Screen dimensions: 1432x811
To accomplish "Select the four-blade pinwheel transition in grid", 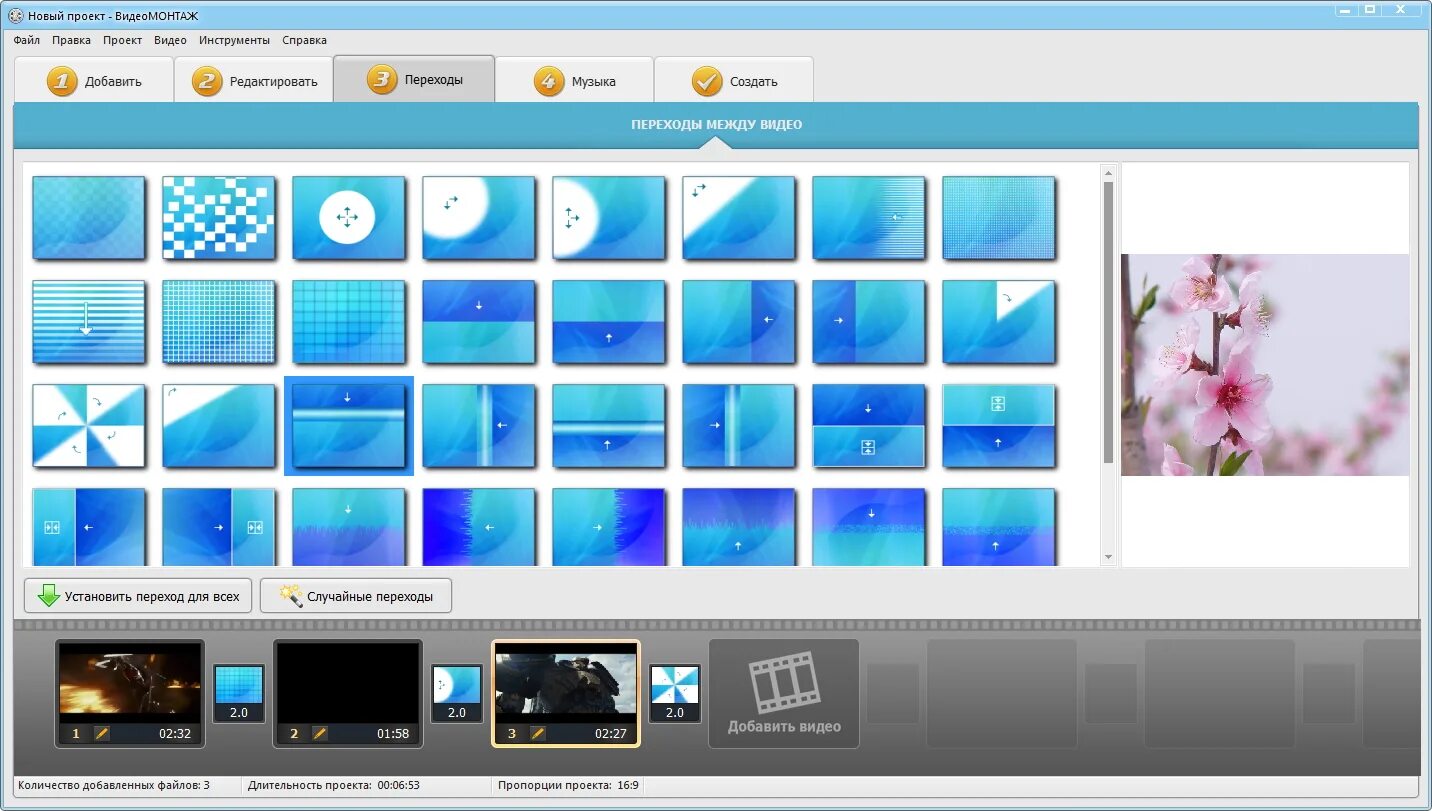I will point(89,425).
